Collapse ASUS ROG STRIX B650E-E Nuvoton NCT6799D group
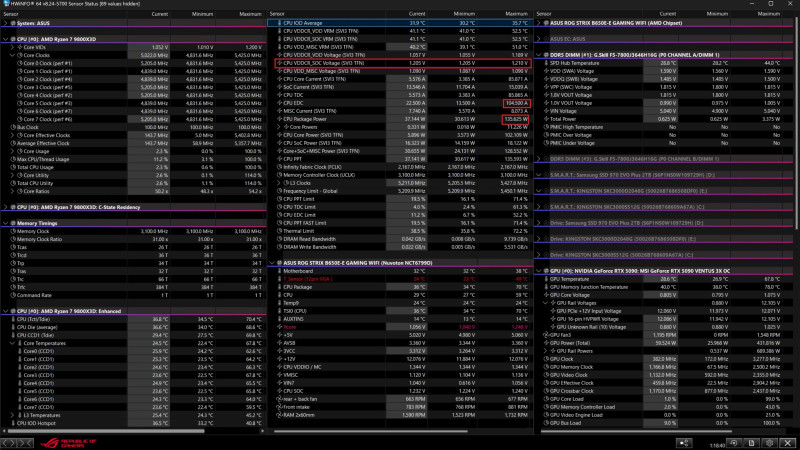The image size is (800, 450). click(272, 263)
